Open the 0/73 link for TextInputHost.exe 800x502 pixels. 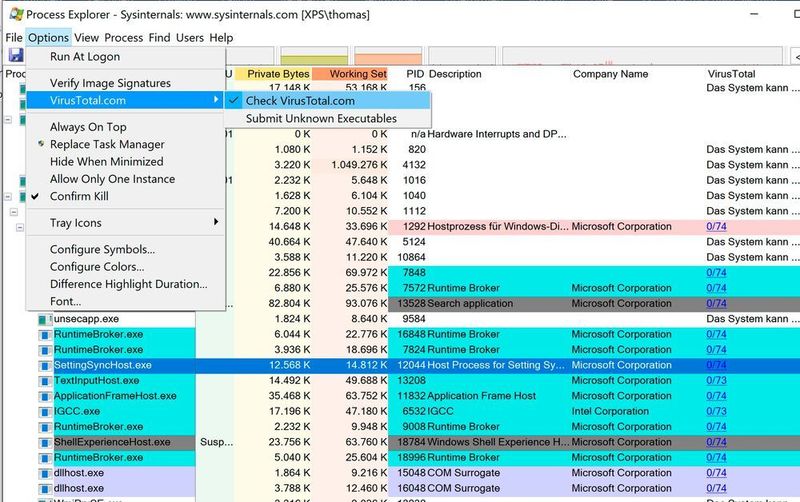[x=716, y=381]
